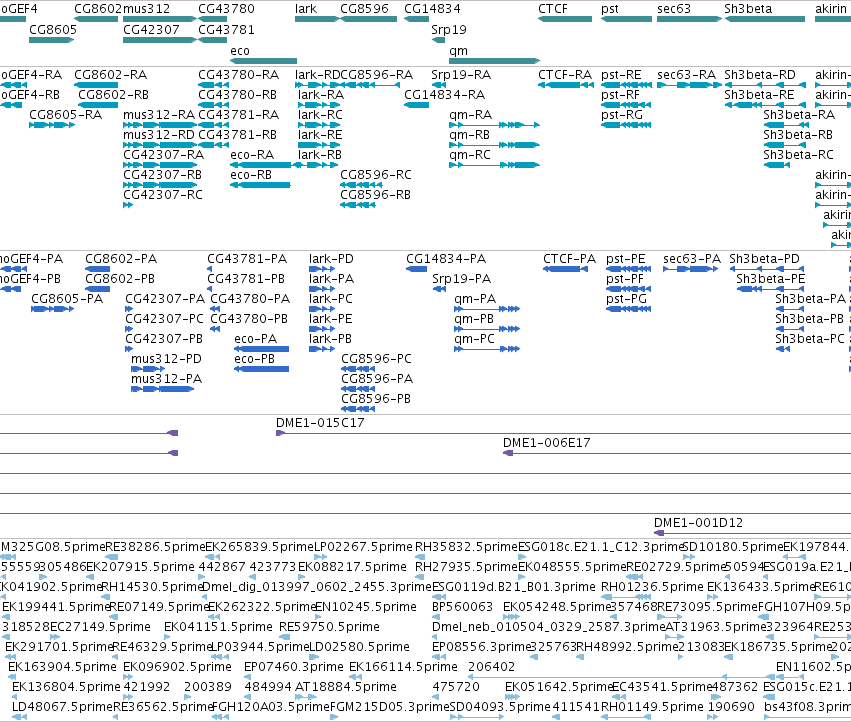Image resolution: width=851 pixels, height=722 pixels.
Task: Click EST RE38286.5prime
Action: (x=111, y=557)
